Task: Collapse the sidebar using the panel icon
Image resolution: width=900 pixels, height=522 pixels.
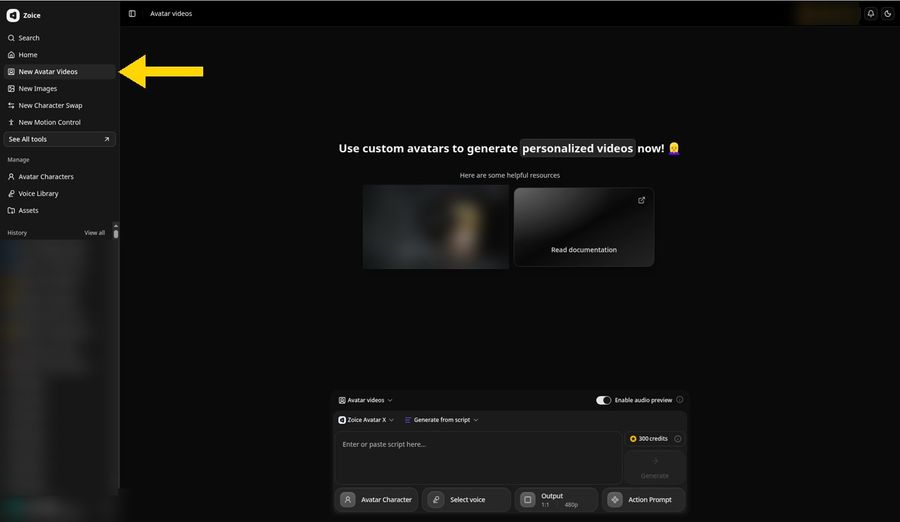Action: coord(132,14)
